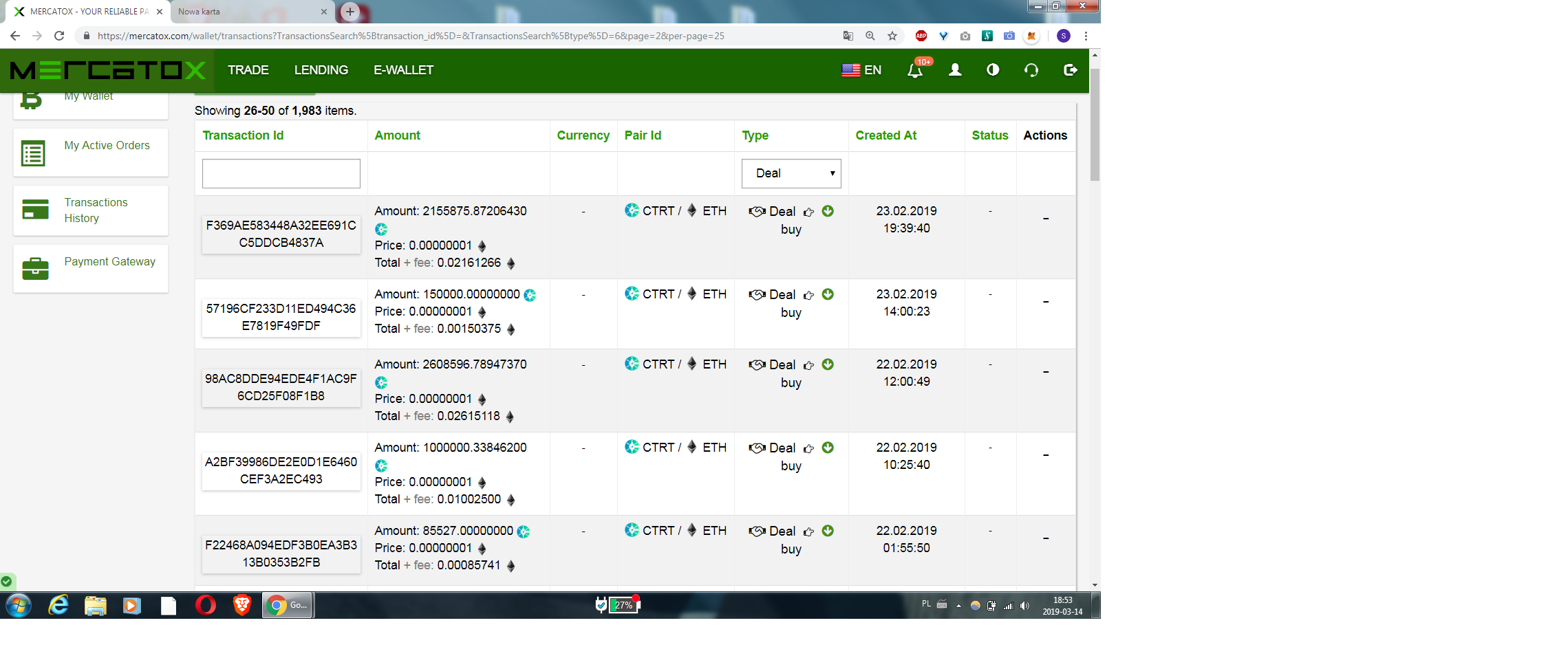Click page vertical scrollbar thumb
The width and height of the screenshot is (1568, 658).
pos(1095,124)
